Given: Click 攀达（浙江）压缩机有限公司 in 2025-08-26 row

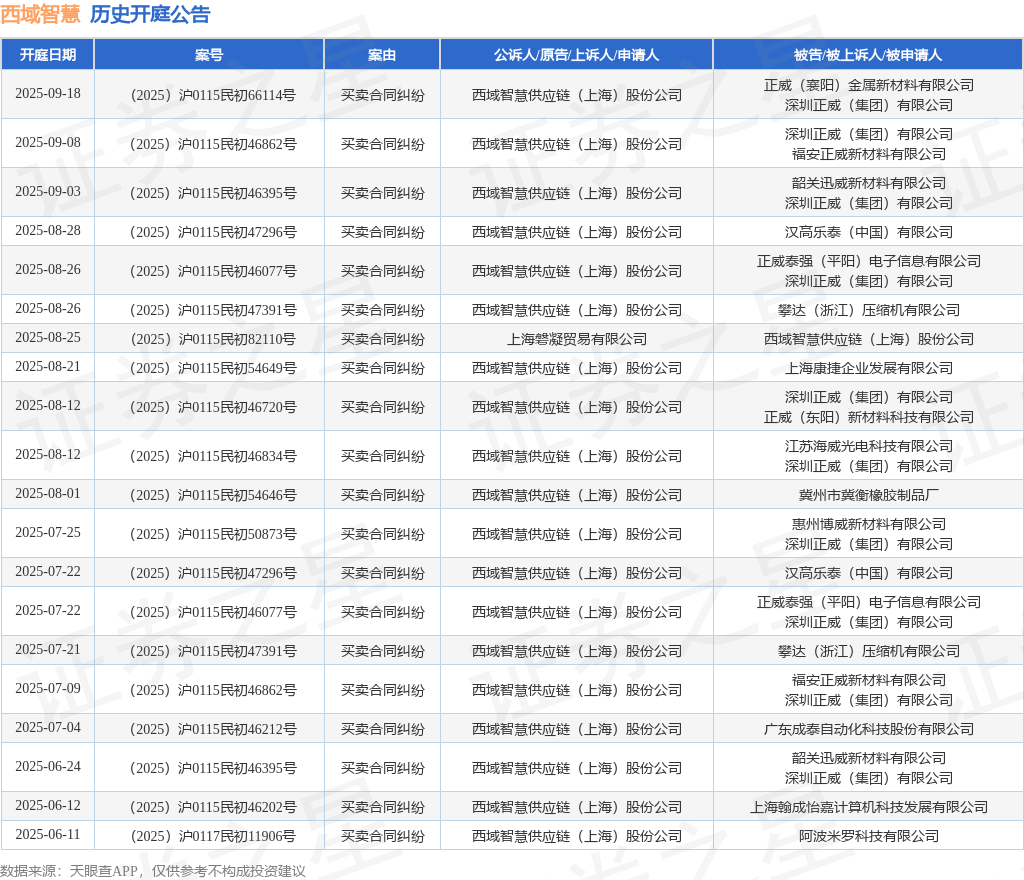Looking at the screenshot, I should [x=869, y=310].
